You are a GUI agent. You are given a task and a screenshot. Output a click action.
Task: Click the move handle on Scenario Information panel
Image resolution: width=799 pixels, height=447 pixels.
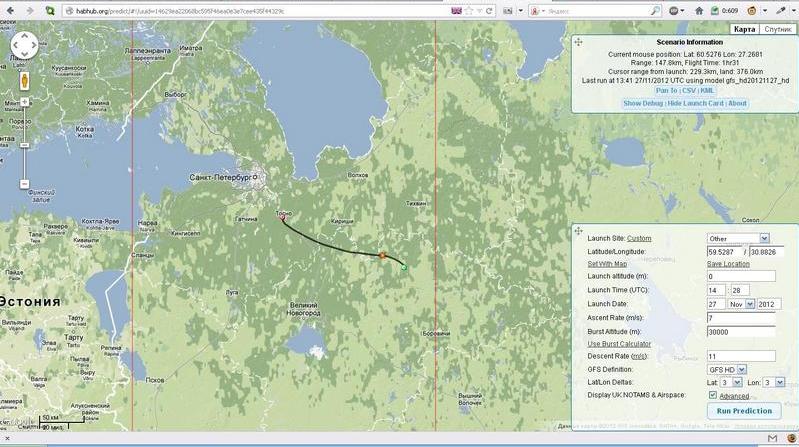tap(578, 42)
